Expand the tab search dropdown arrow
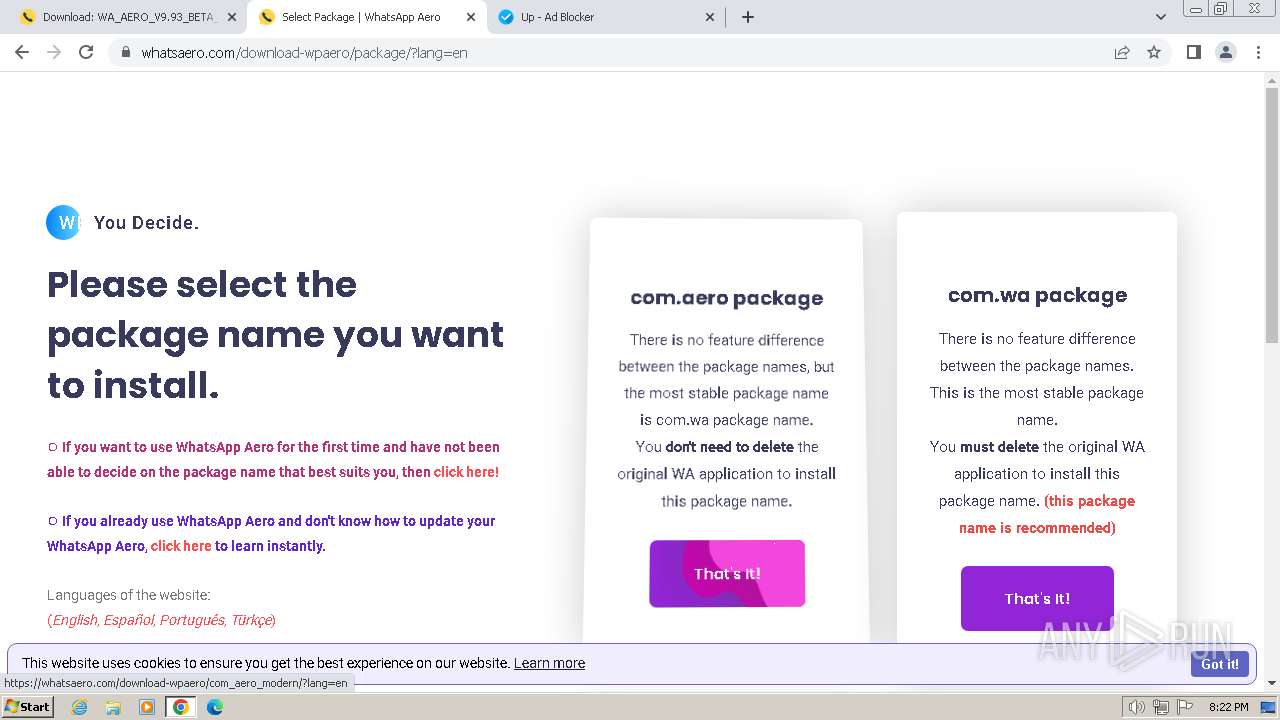The image size is (1280, 720). pyautogui.click(x=1160, y=17)
